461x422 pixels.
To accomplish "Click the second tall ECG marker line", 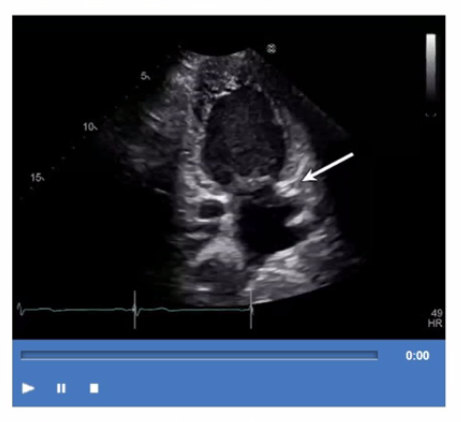I will tap(251, 310).
